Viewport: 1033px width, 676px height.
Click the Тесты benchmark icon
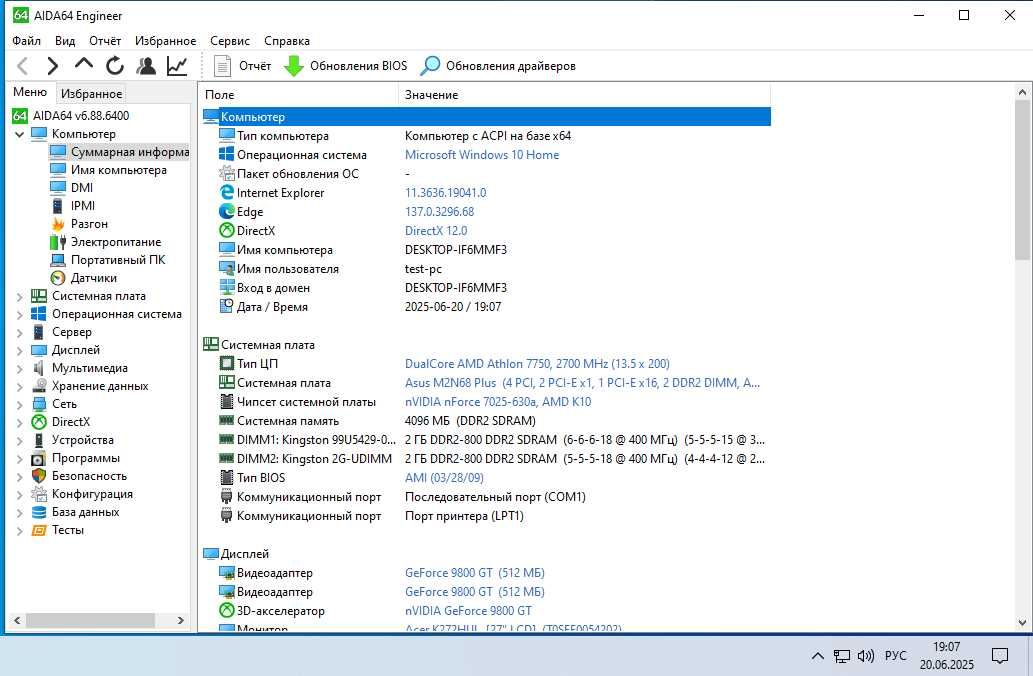pos(39,530)
